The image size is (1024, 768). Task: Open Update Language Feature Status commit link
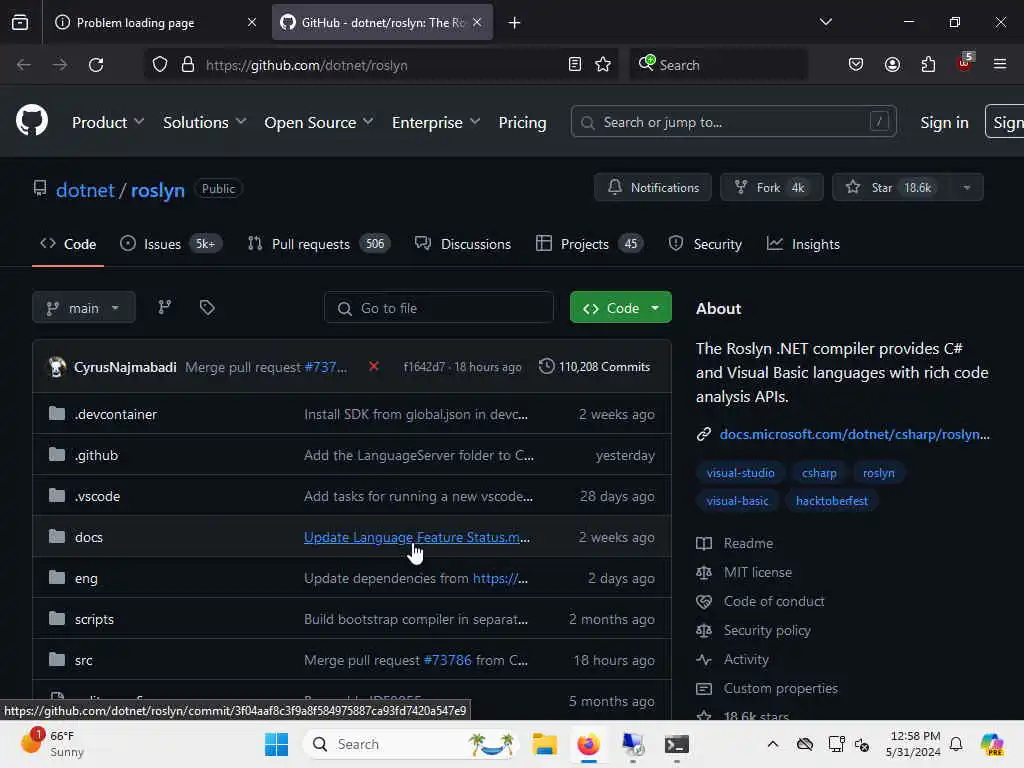pos(417,537)
